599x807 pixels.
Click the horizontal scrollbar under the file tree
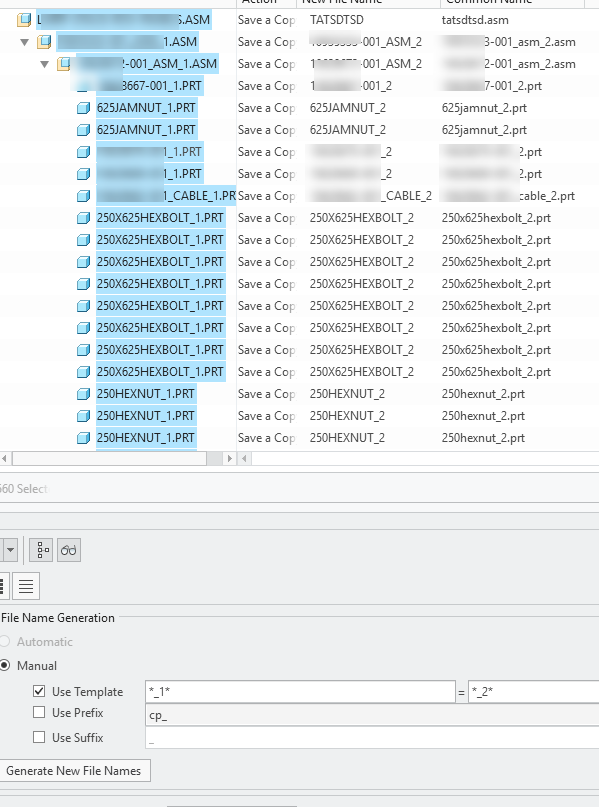tap(109, 458)
